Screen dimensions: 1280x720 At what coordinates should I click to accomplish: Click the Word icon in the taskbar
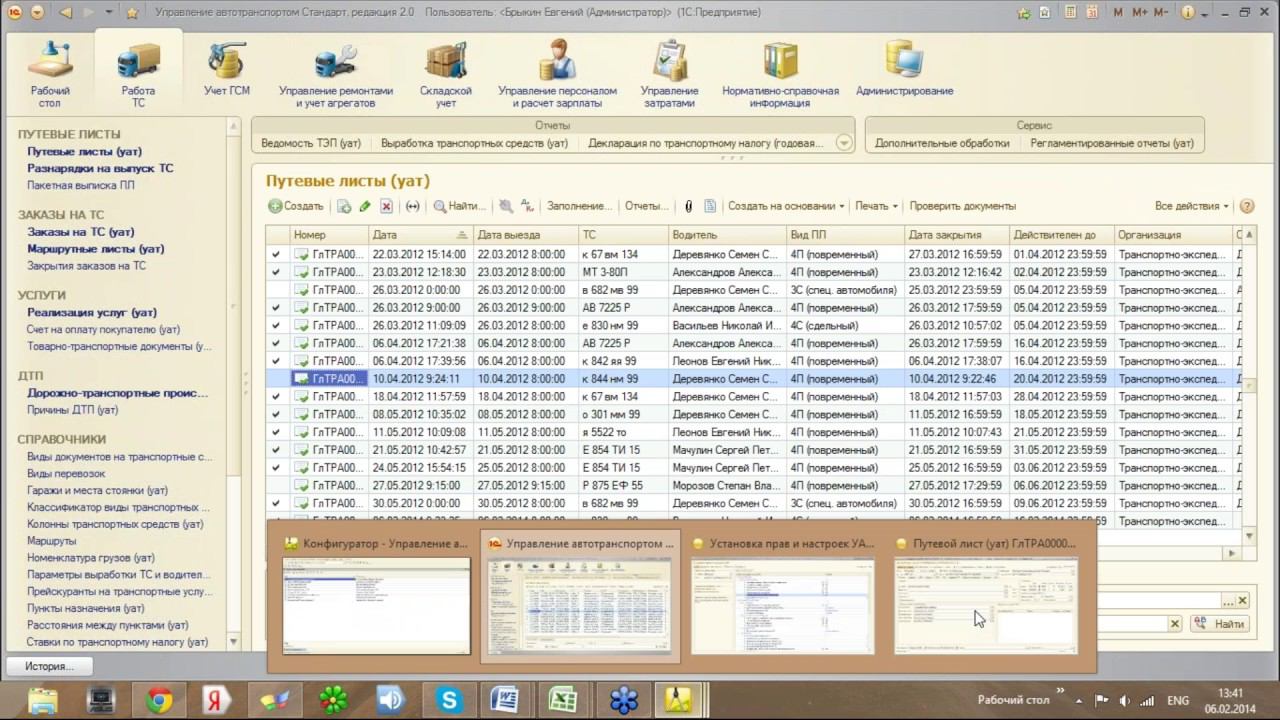pos(507,700)
